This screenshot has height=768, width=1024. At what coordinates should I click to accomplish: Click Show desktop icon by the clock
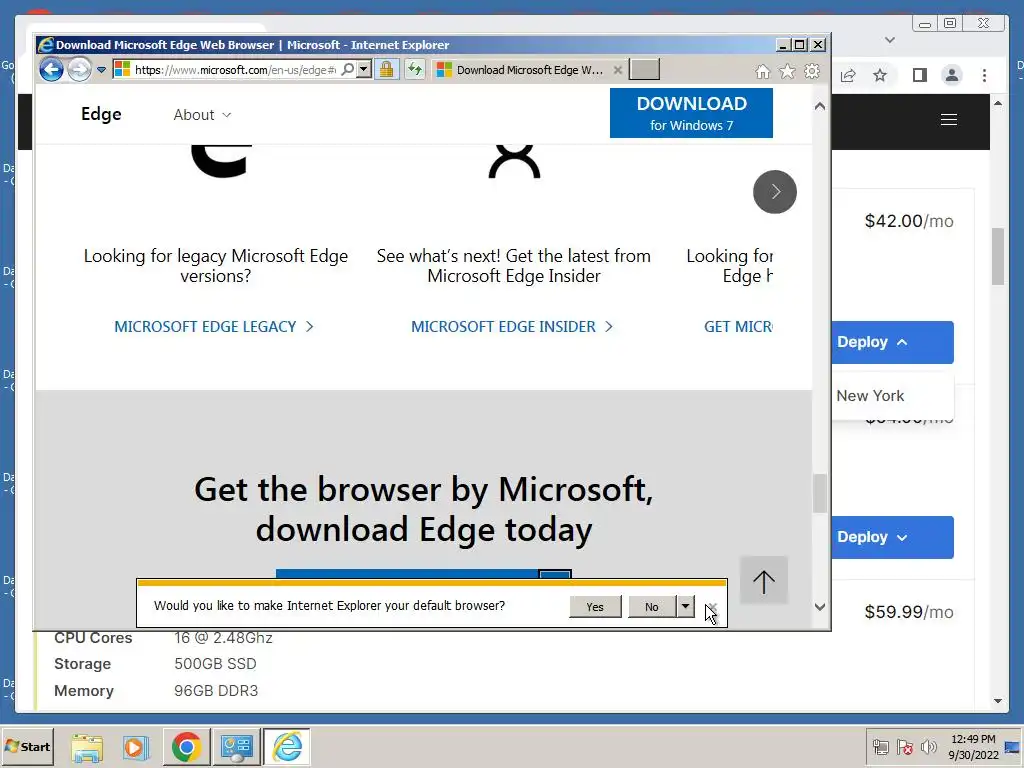click(1013, 747)
